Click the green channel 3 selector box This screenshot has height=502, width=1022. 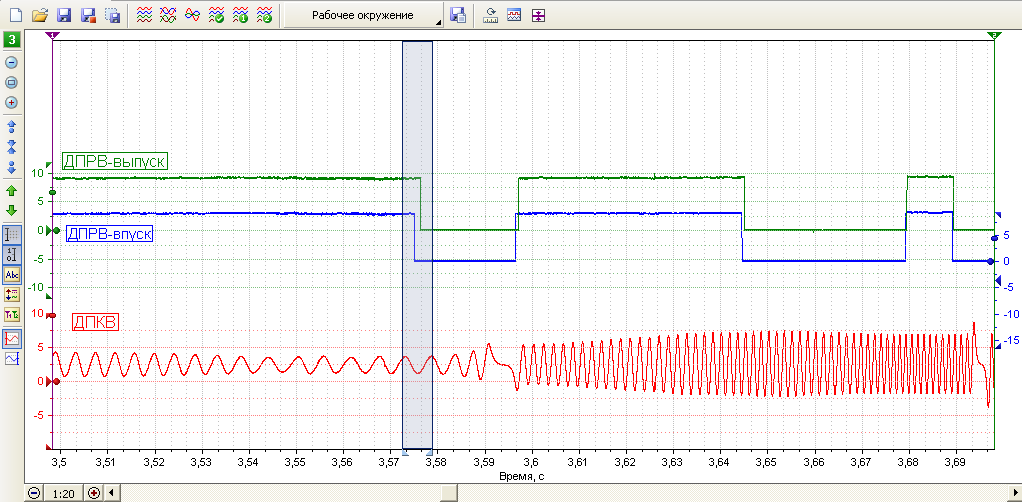pyautogui.click(x=12, y=40)
